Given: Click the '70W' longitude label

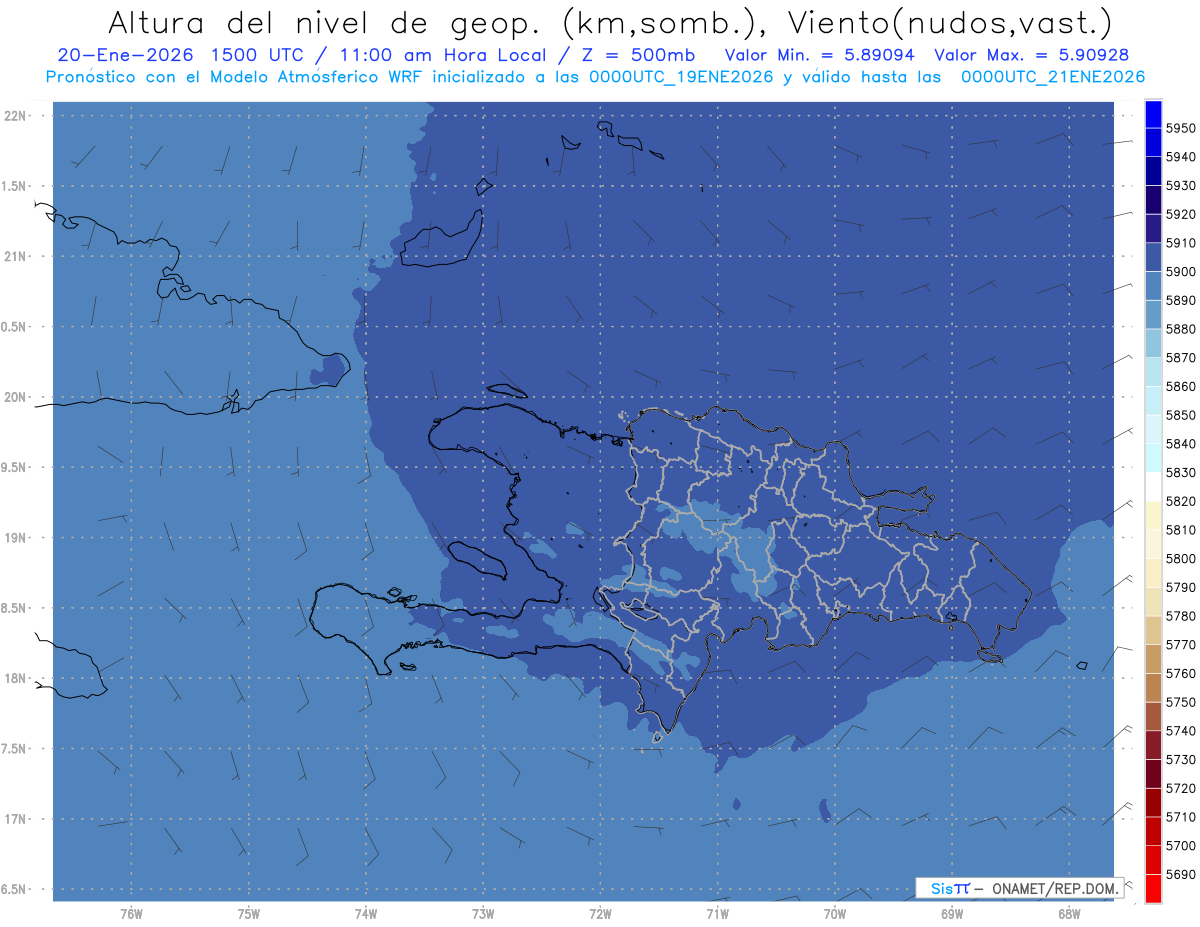Looking at the screenshot, I should (835, 914).
